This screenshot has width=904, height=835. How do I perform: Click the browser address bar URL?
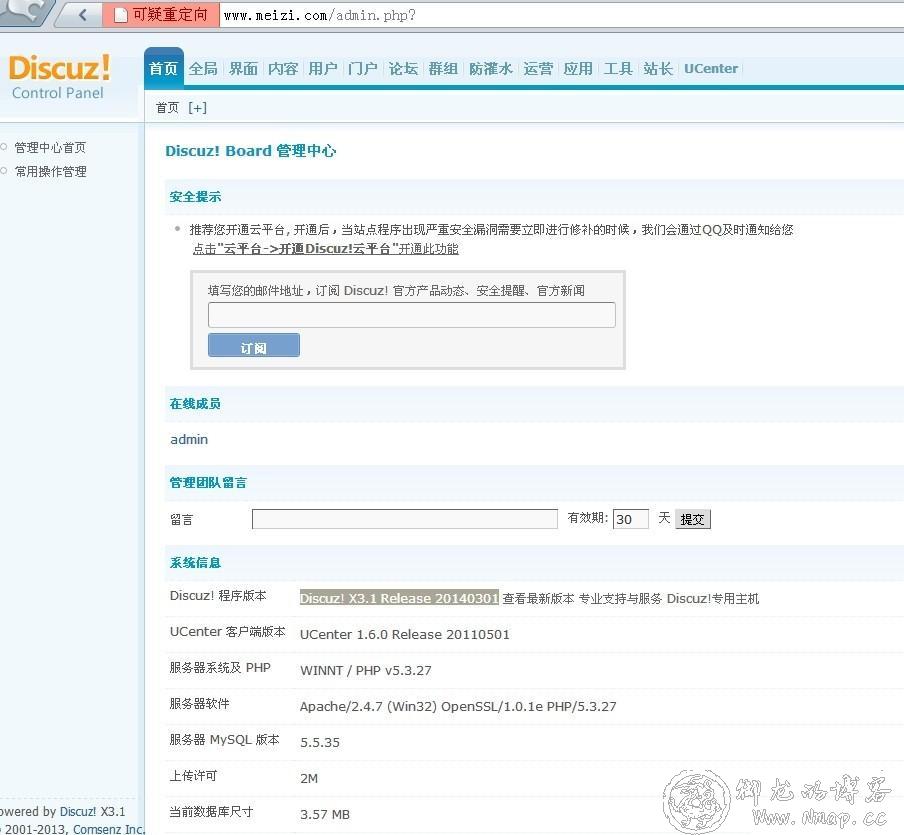[x=319, y=16]
